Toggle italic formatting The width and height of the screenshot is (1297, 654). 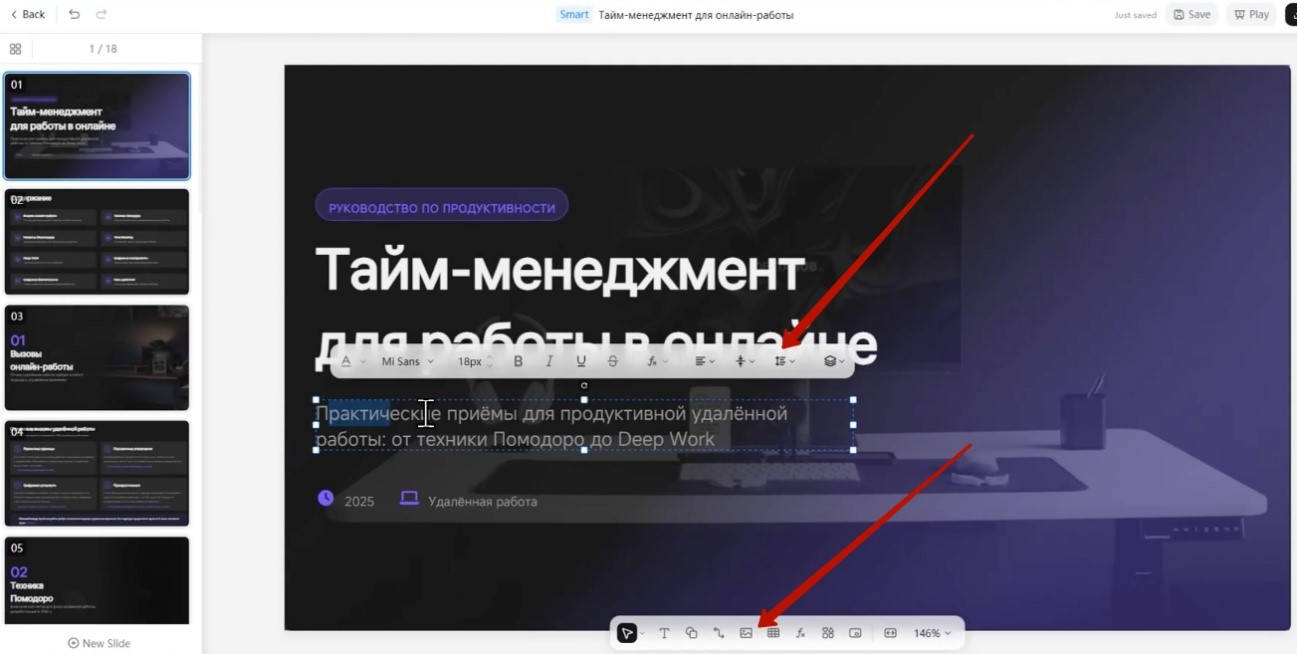[x=549, y=361]
